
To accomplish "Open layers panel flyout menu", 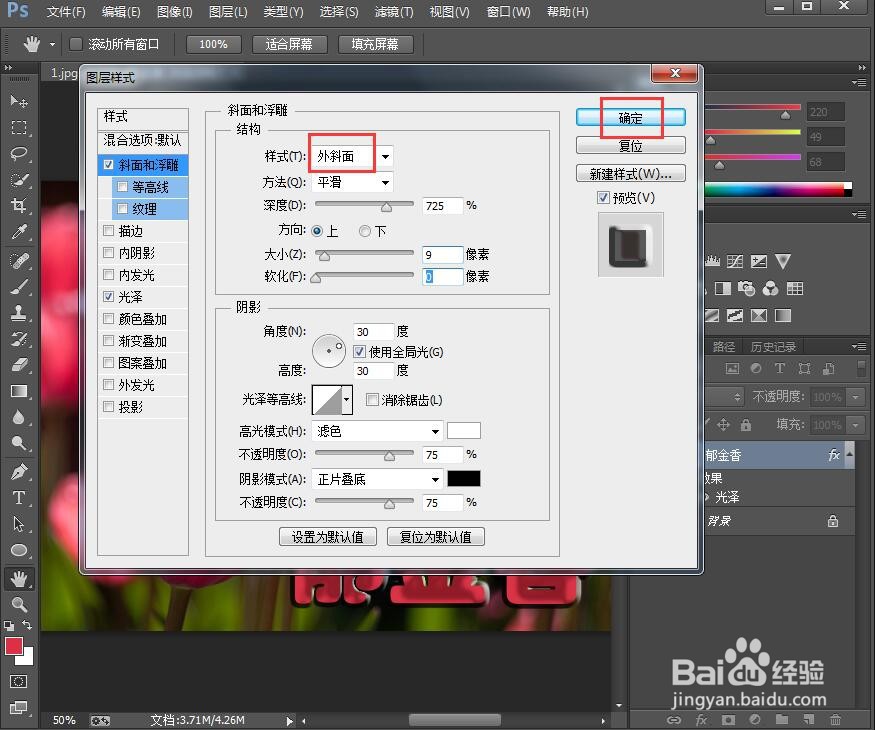I will 858,347.
